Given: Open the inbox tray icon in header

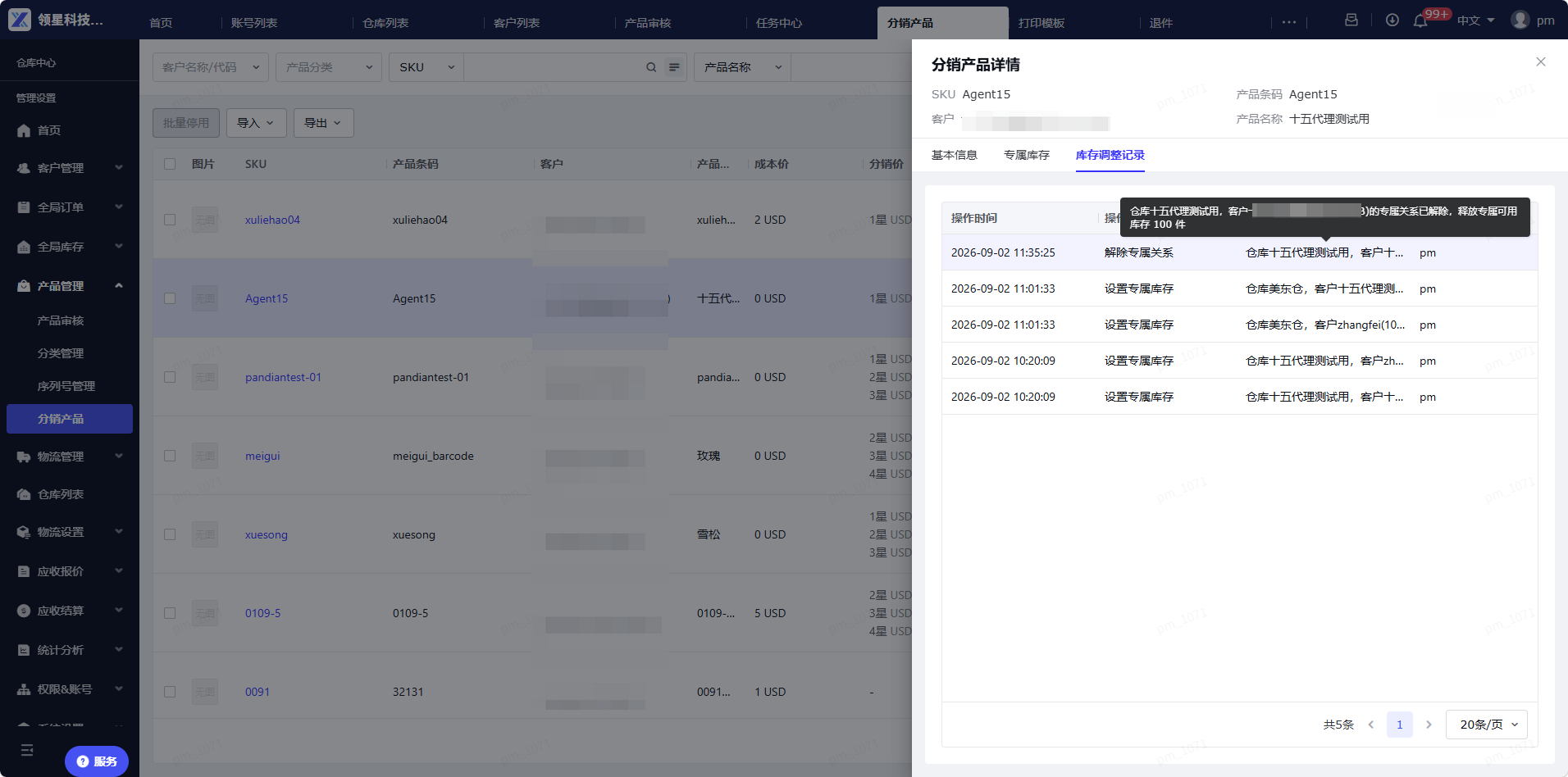Looking at the screenshot, I should click(x=1351, y=20).
